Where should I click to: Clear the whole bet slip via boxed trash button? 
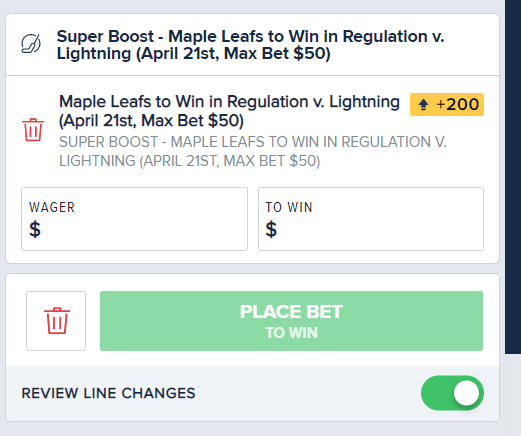pyautogui.click(x=56, y=321)
